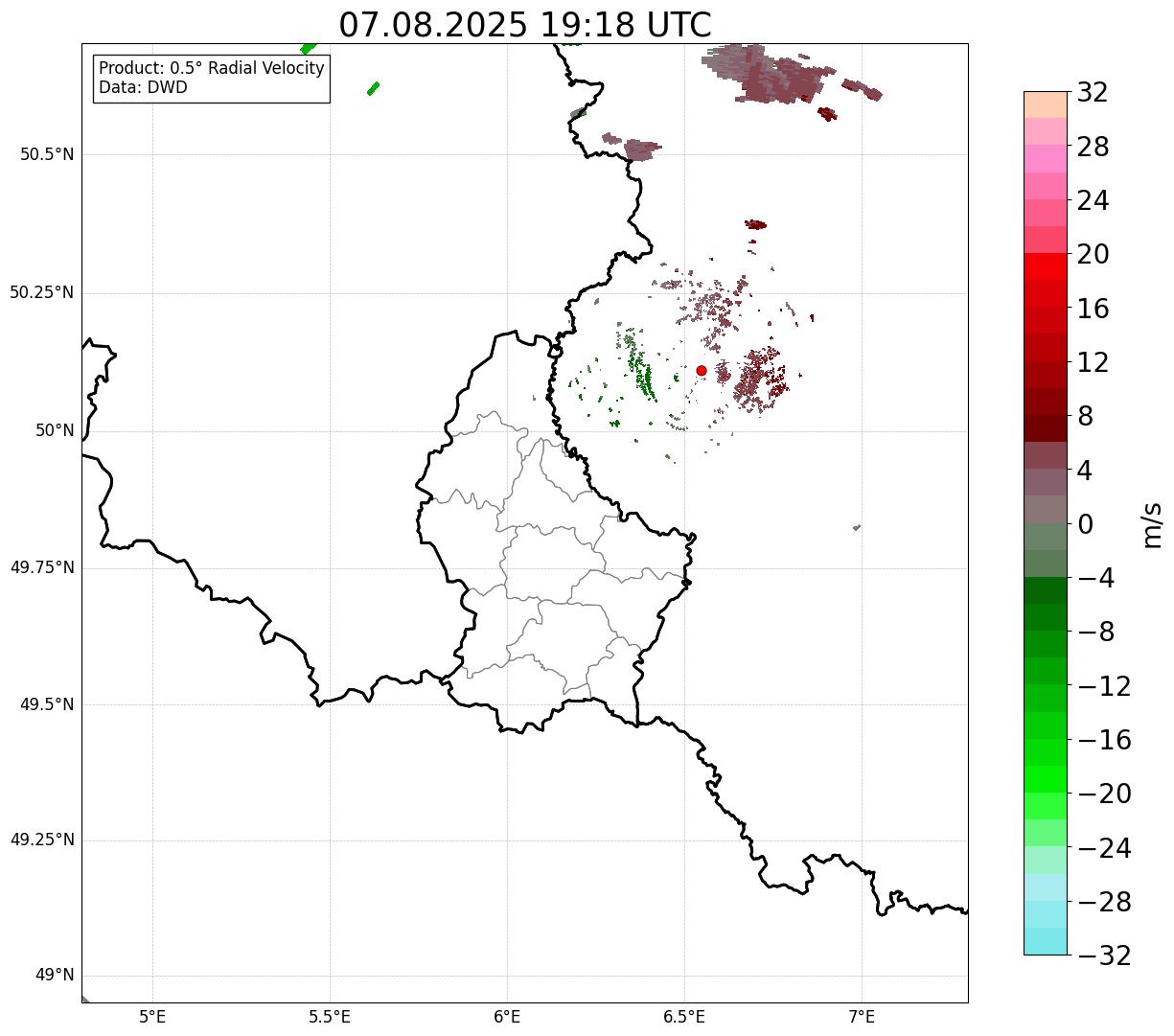Click the 49.25°N latitude label
The image size is (1174, 1036).
42,840
